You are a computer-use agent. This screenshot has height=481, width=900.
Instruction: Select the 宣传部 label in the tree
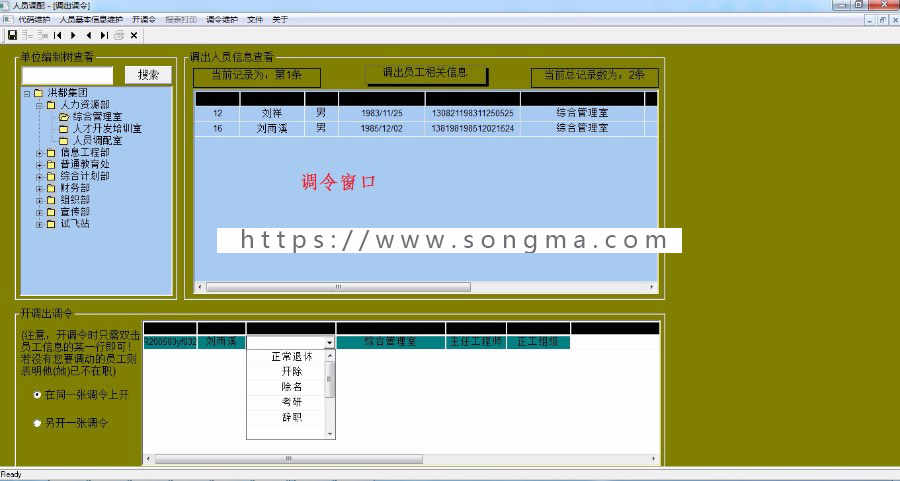tap(75, 212)
